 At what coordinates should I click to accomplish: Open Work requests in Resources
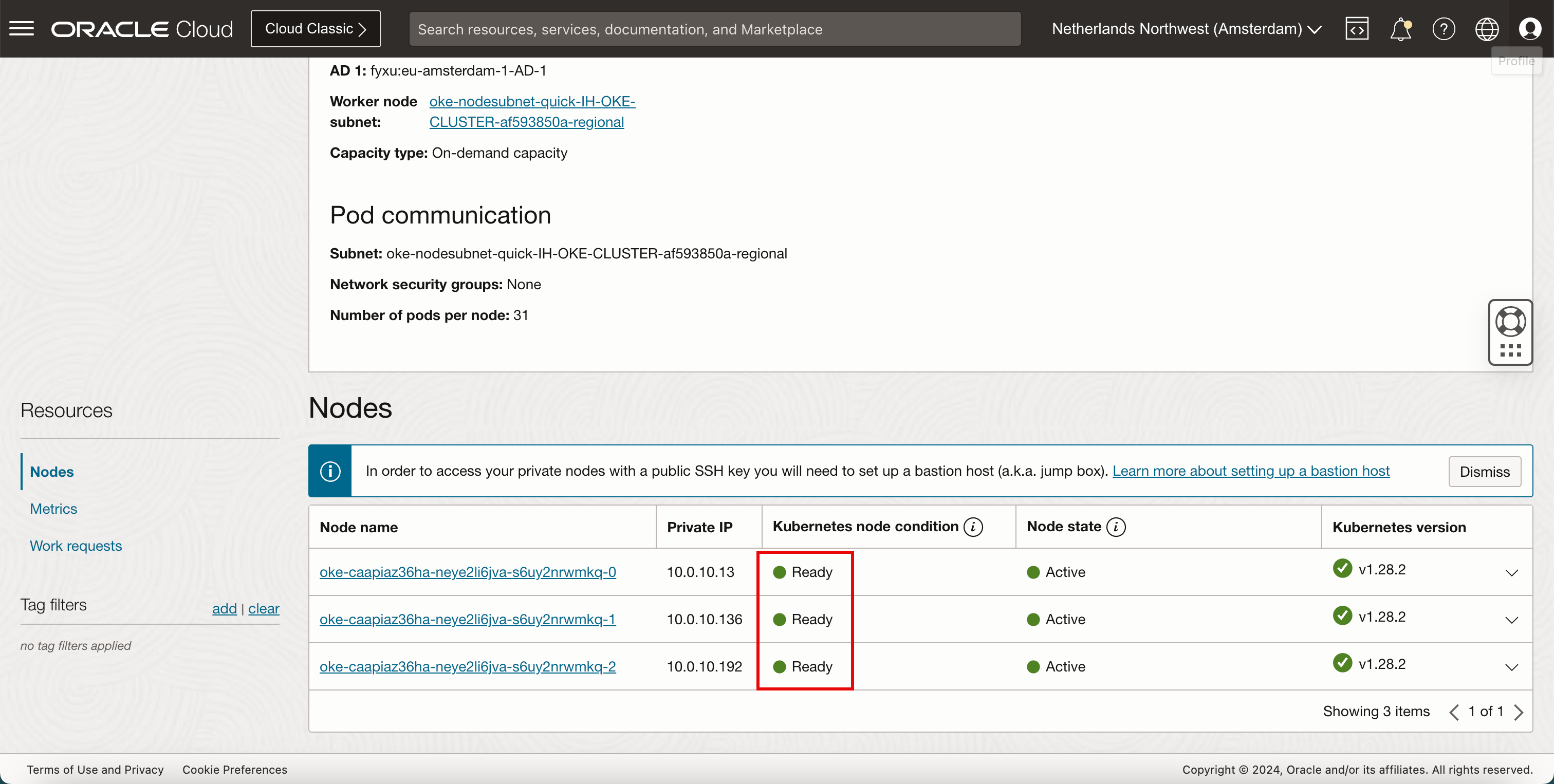click(76, 545)
